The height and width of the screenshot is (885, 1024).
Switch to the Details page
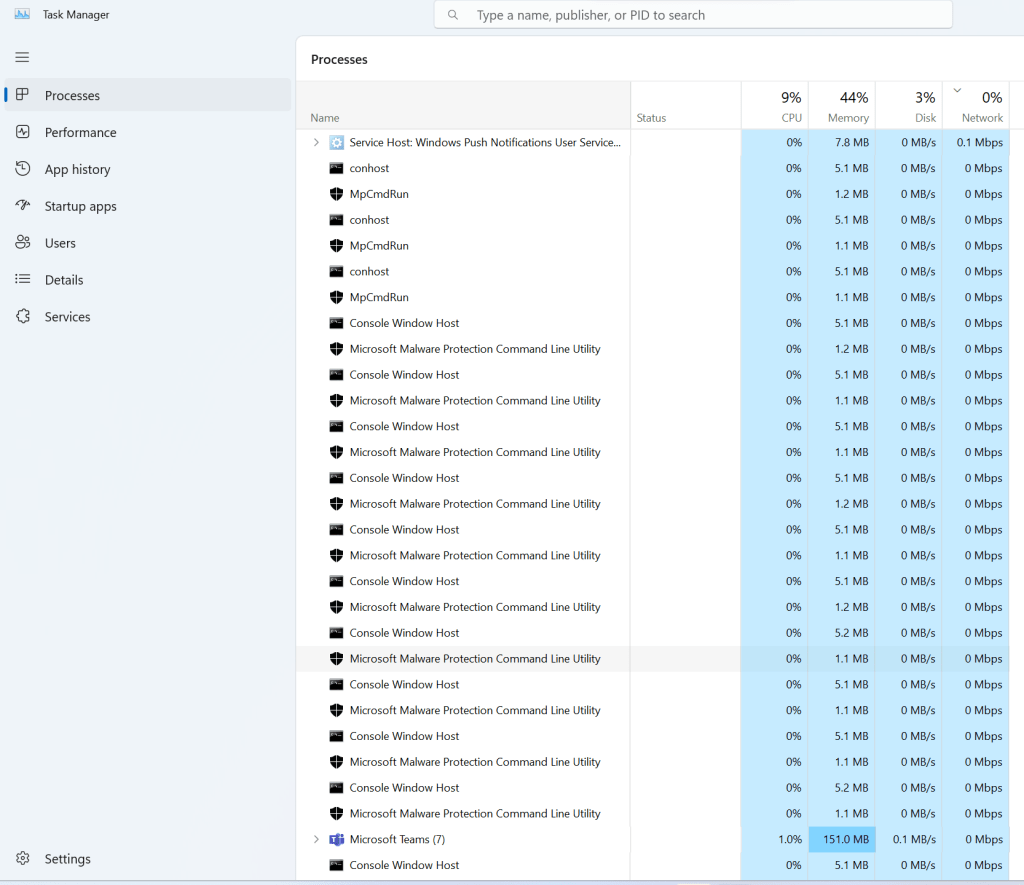[x=64, y=280]
